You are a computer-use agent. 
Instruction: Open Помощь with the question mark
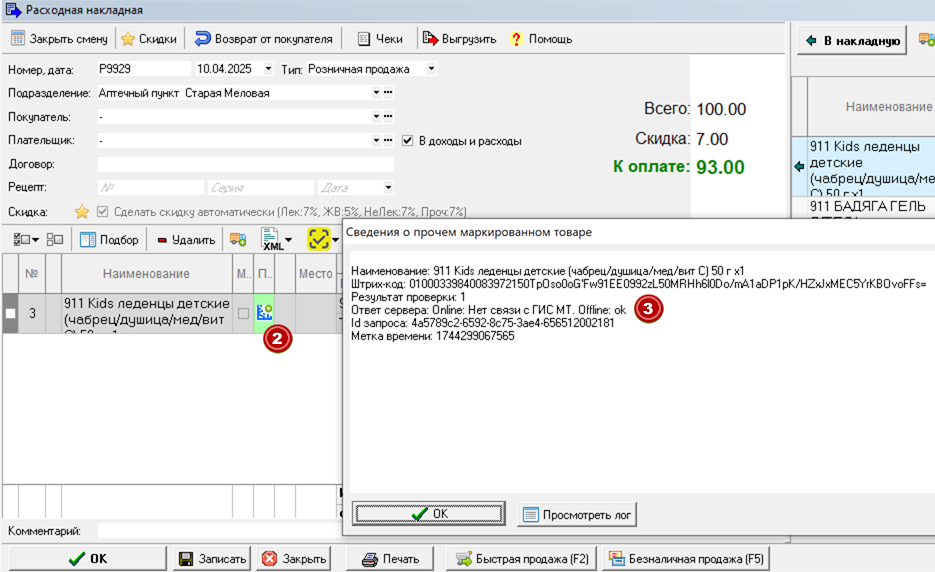click(x=541, y=39)
